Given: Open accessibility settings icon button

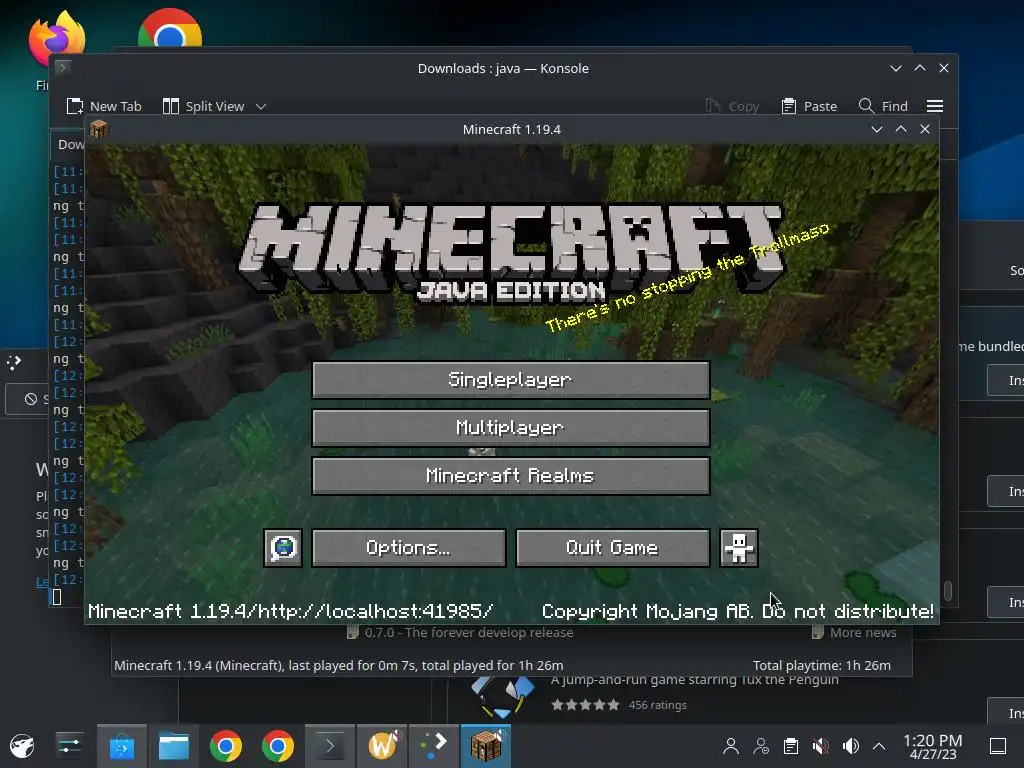Looking at the screenshot, I should pyautogui.click(x=739, y=547).
